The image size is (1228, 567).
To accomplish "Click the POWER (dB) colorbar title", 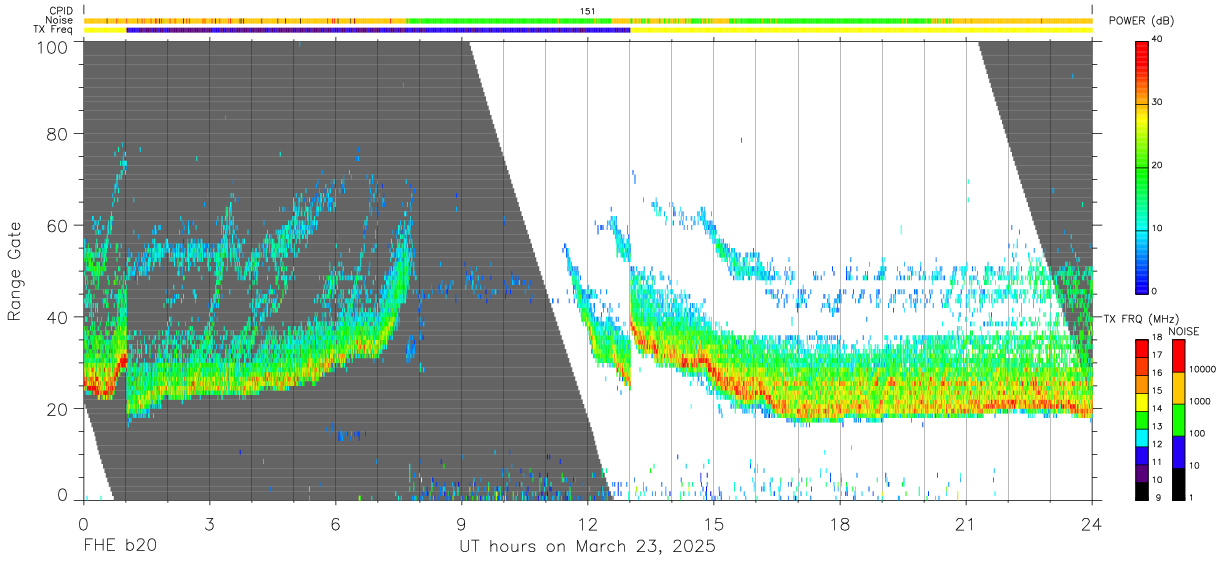I will [x=1142, y=22].
